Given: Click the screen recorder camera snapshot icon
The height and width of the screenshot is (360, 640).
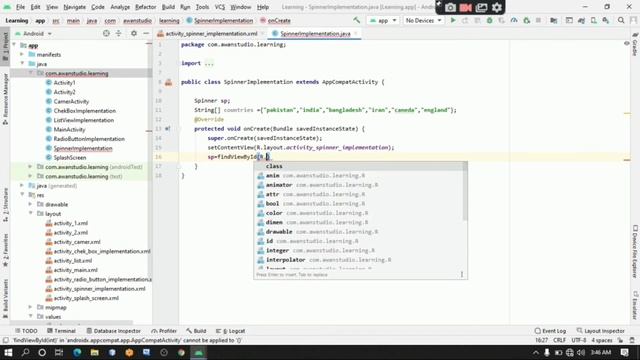Looking at the screenshot, I should coord(450,7).
